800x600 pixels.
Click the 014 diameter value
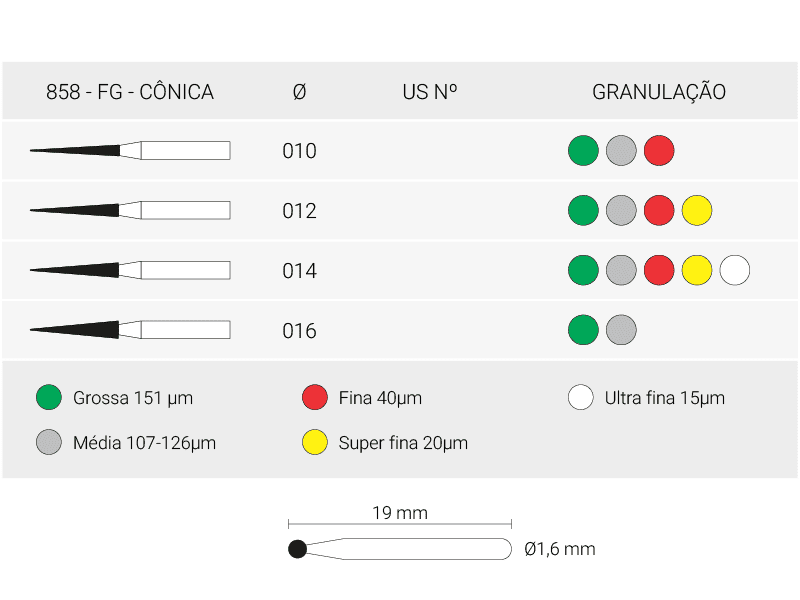point(299,270)
